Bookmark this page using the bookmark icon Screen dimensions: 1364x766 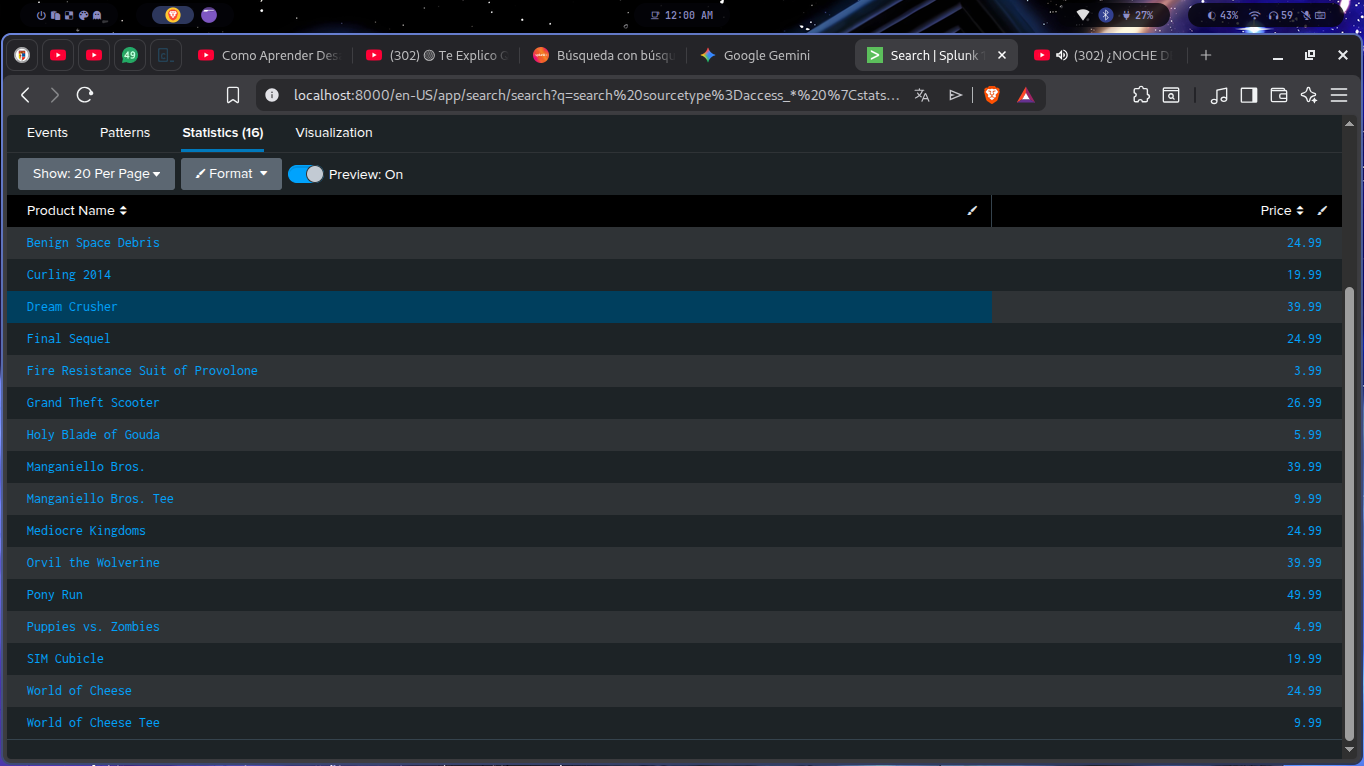(x=233, y=95)
